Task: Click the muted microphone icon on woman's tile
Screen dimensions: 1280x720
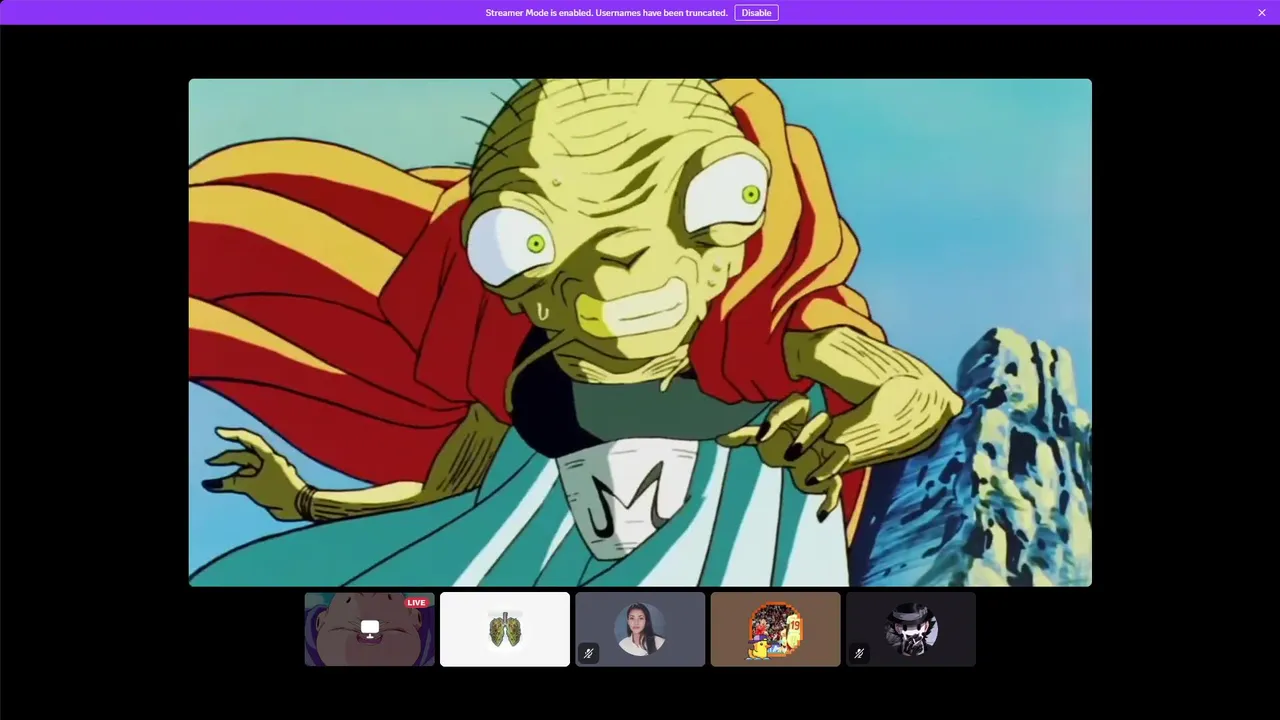Action: [x=588, y=653]
